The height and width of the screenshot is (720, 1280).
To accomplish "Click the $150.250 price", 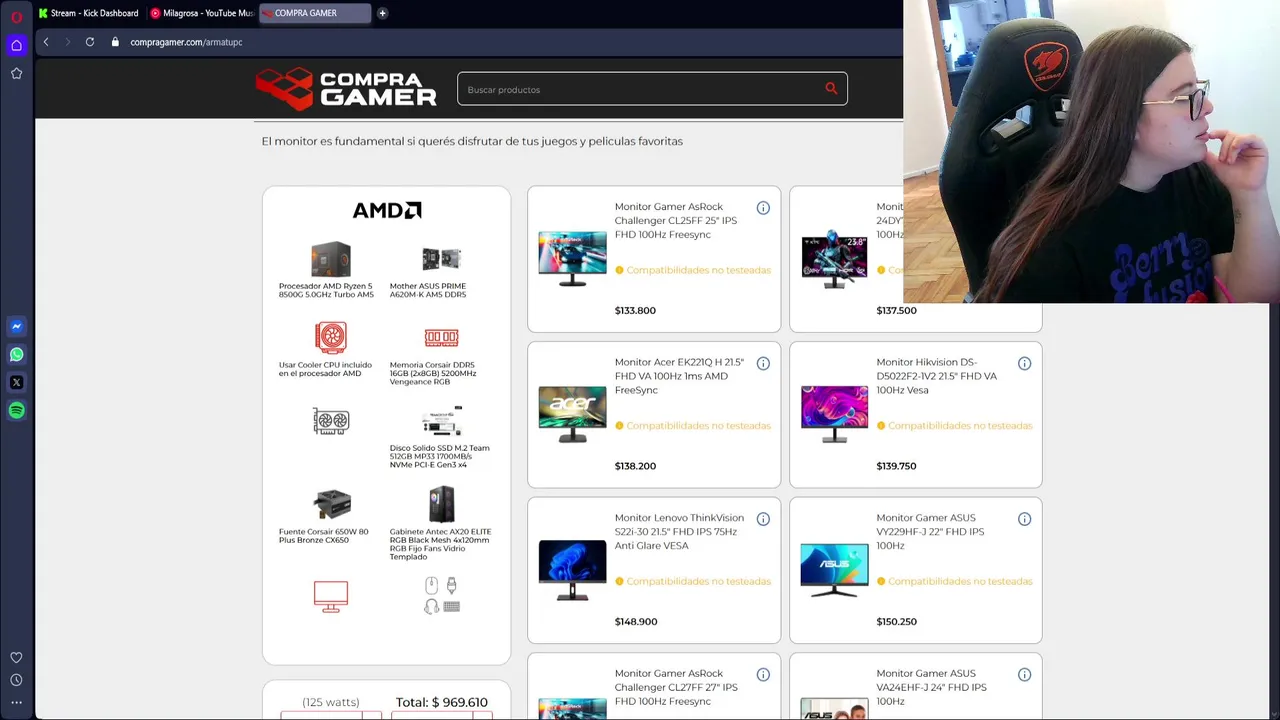I will 896,621.
